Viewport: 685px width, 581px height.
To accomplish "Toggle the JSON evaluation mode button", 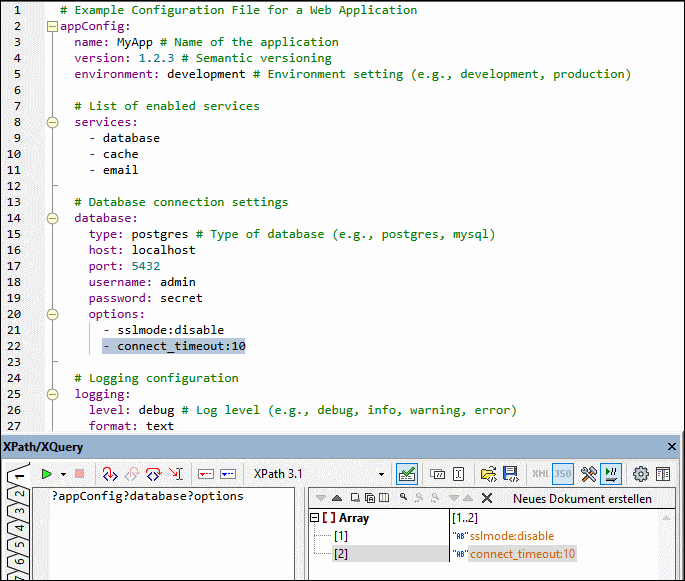I will pos(563,473).
